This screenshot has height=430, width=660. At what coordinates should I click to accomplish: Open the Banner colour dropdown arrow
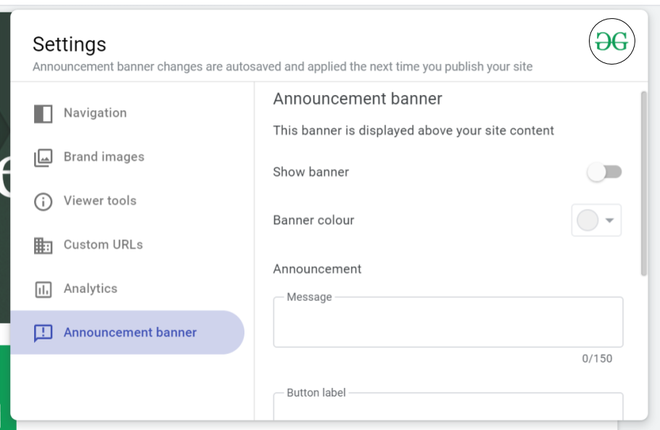pyautogui.click(x=610, y=221)
